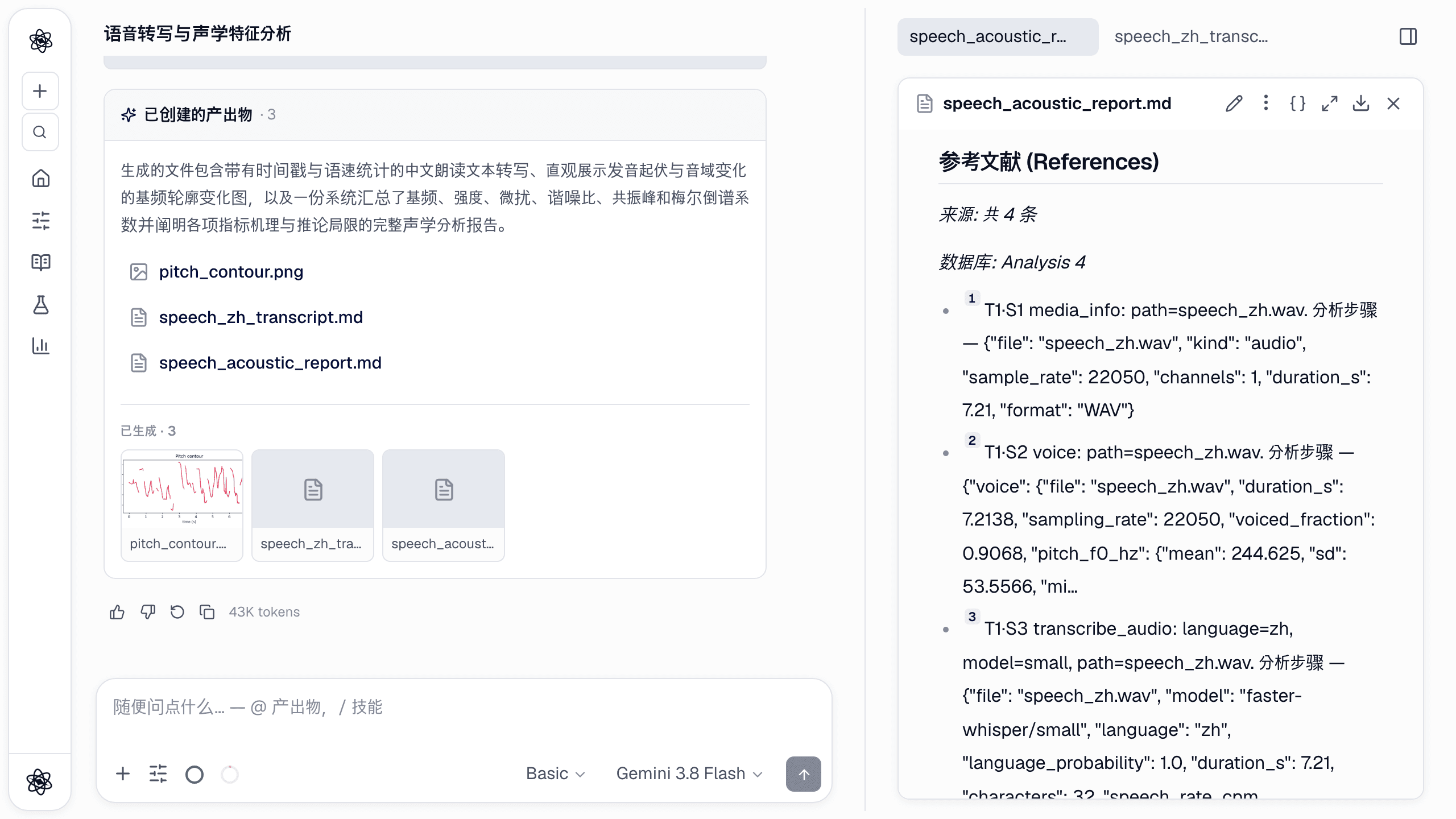Click the speech_acoust... thumbnail card
The width and height of the screenshot is (1456, 819).
pos(444,505)
